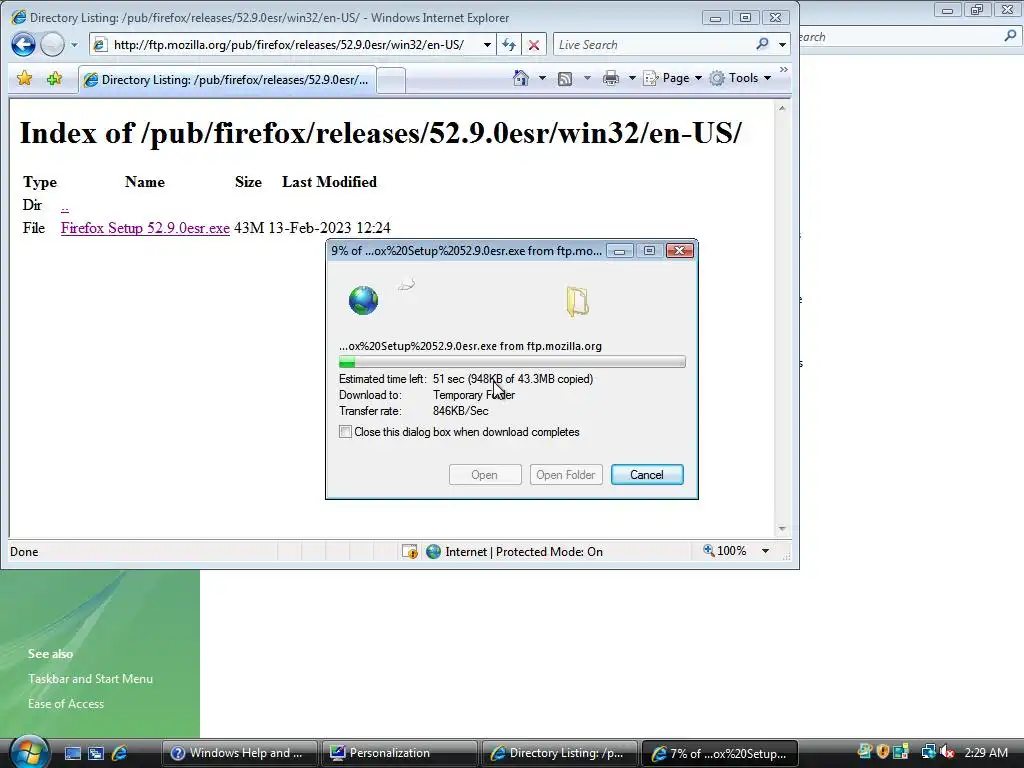Click the muted volume tray icon

[947, 752]
